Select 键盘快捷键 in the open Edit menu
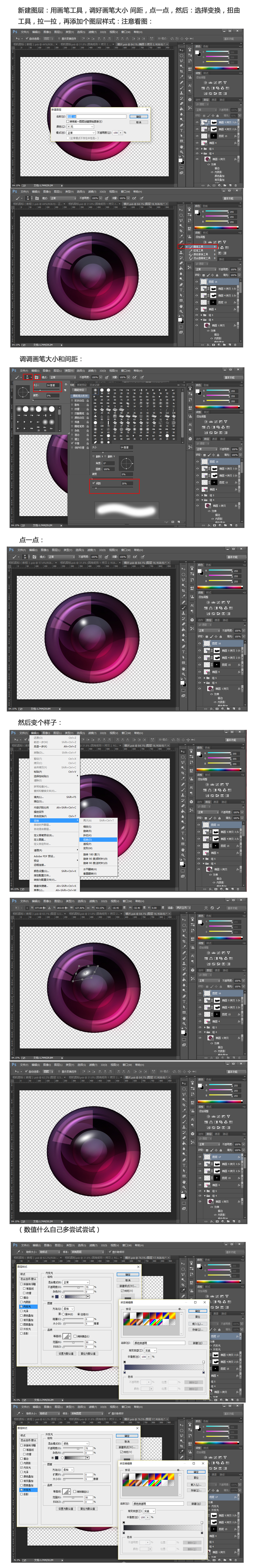 tap(55, 886)
